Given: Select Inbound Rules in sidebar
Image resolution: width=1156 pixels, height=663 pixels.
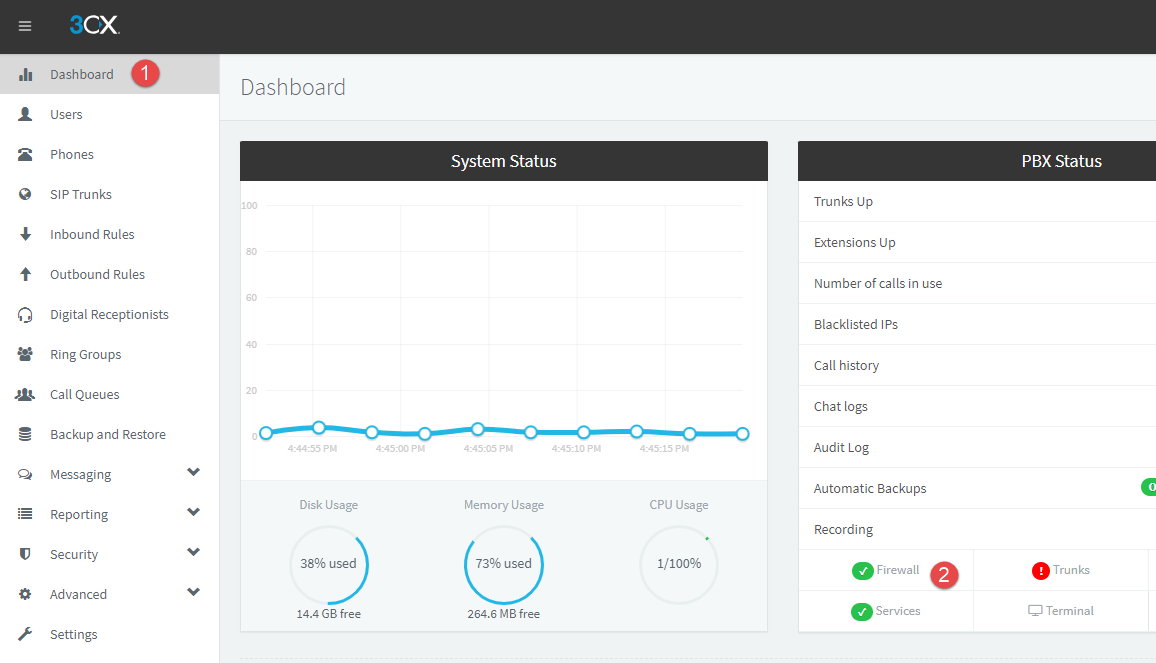Looking at the screenshot, I should click(109, 234).
